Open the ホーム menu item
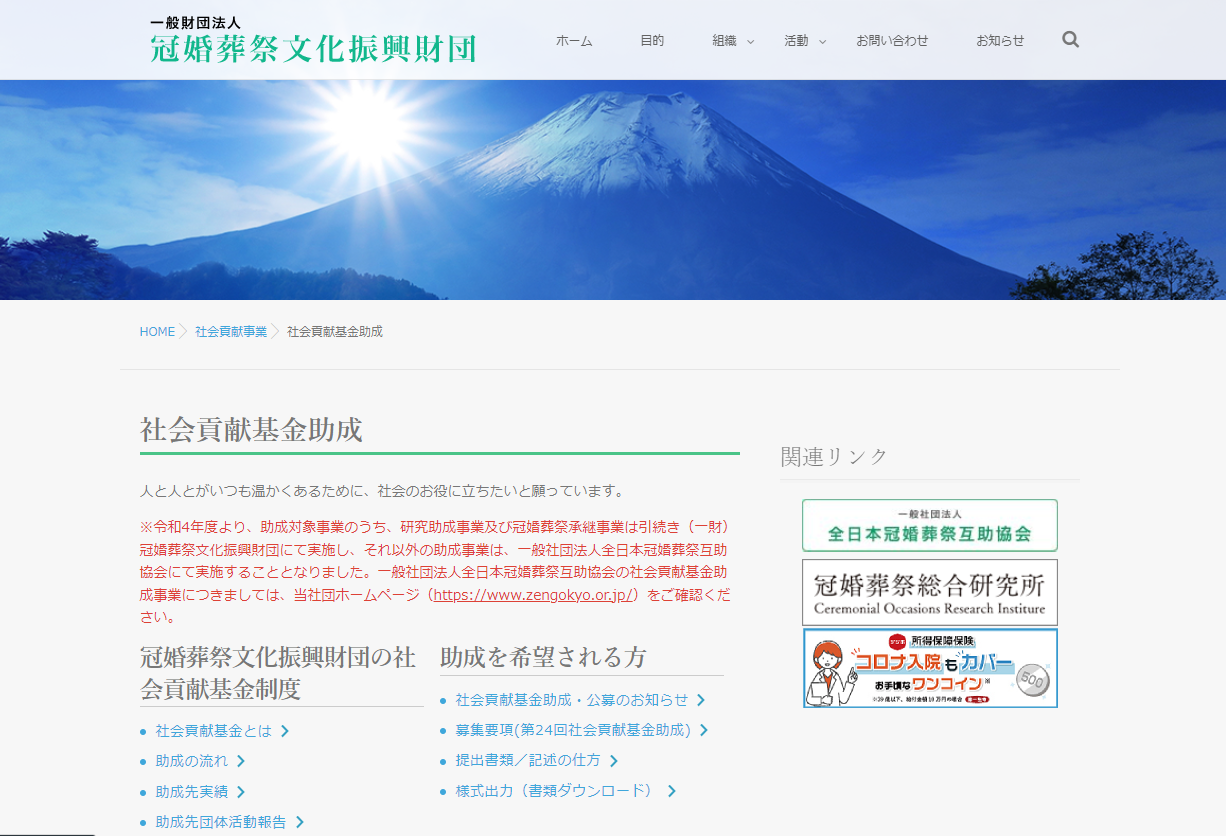 574,41
